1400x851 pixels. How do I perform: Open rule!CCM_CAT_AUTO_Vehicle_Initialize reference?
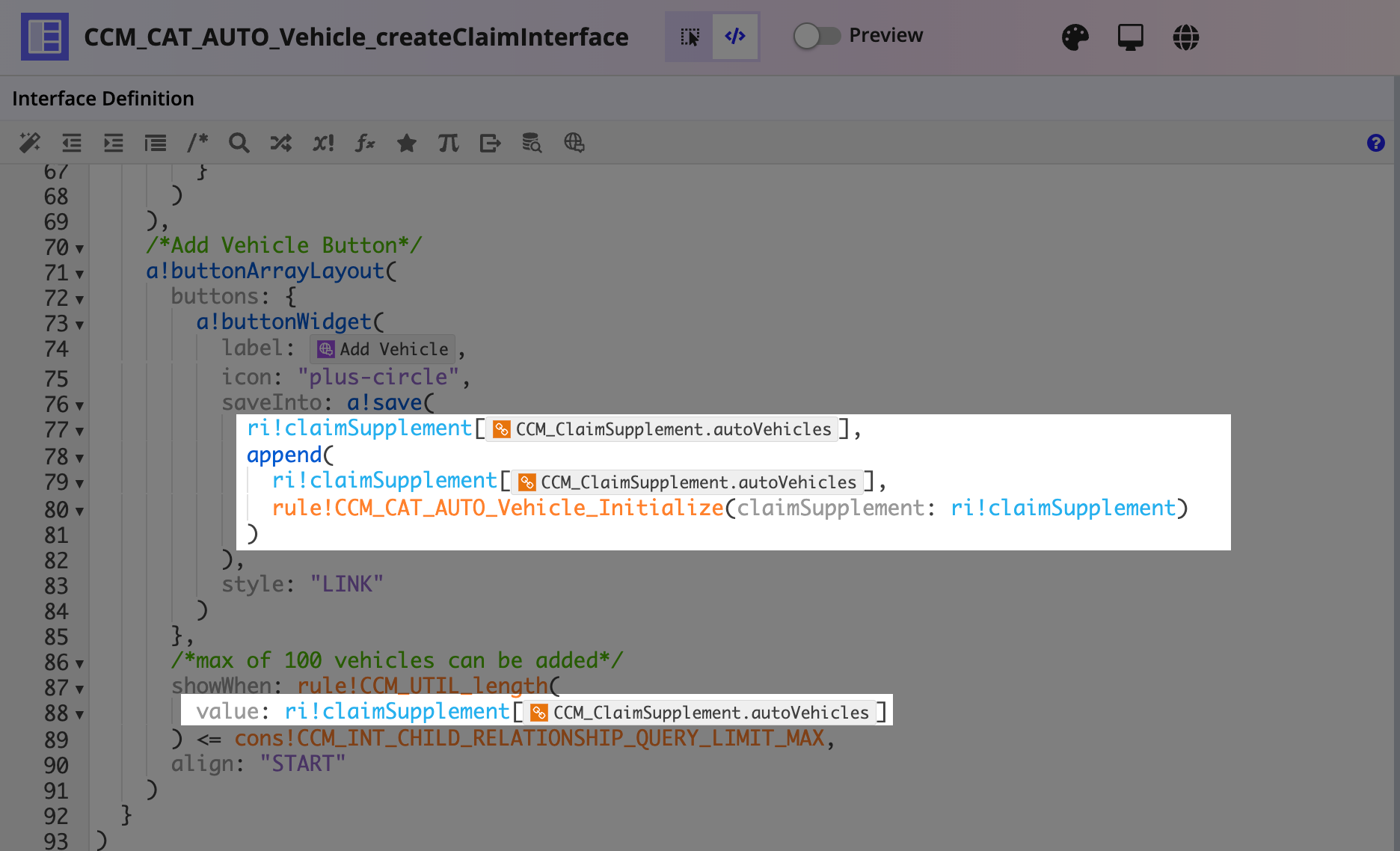[x=497, y=508]
